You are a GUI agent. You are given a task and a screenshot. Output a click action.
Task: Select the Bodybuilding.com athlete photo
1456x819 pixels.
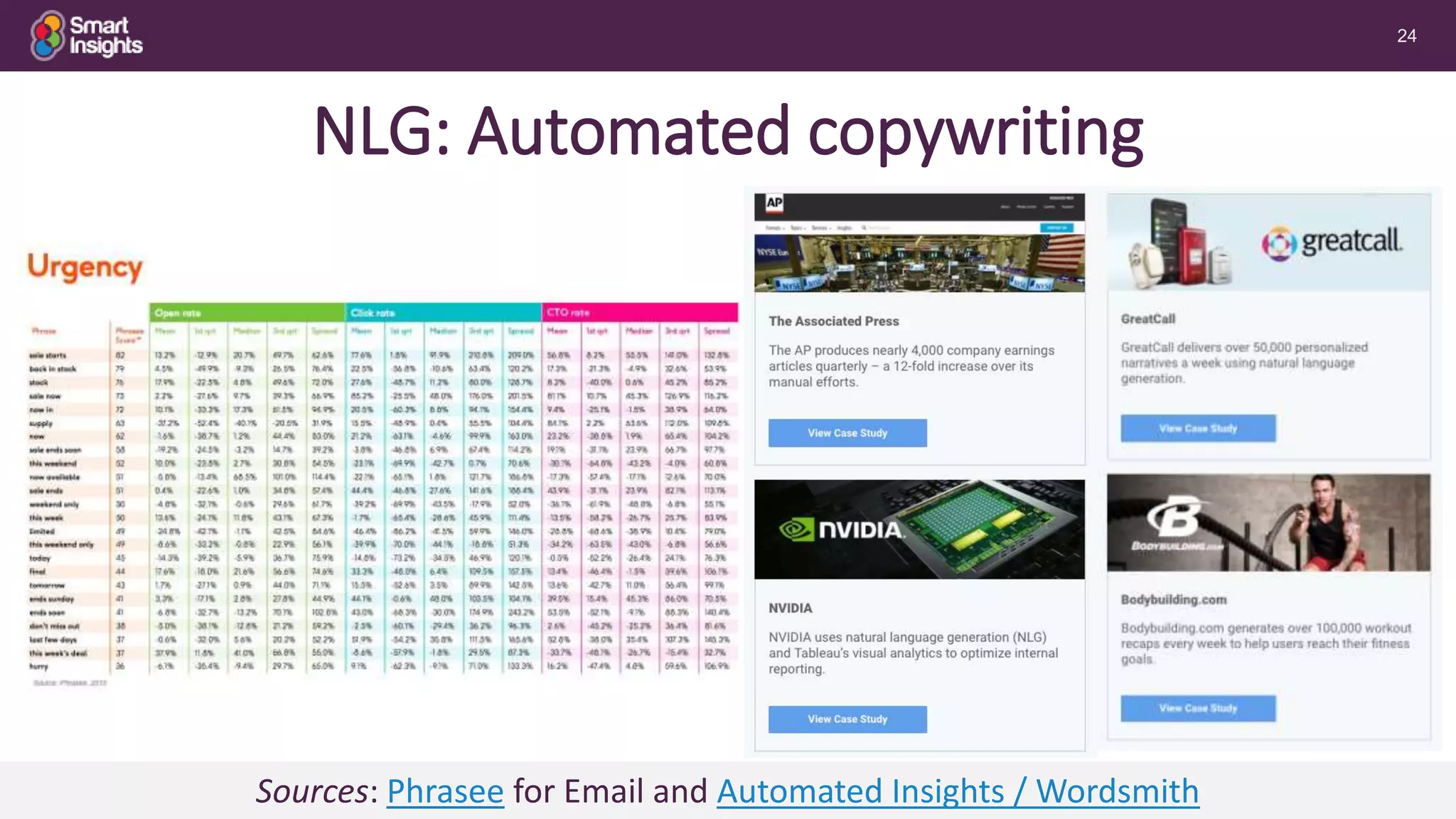pyautogui.click(x=1268, y=523)
